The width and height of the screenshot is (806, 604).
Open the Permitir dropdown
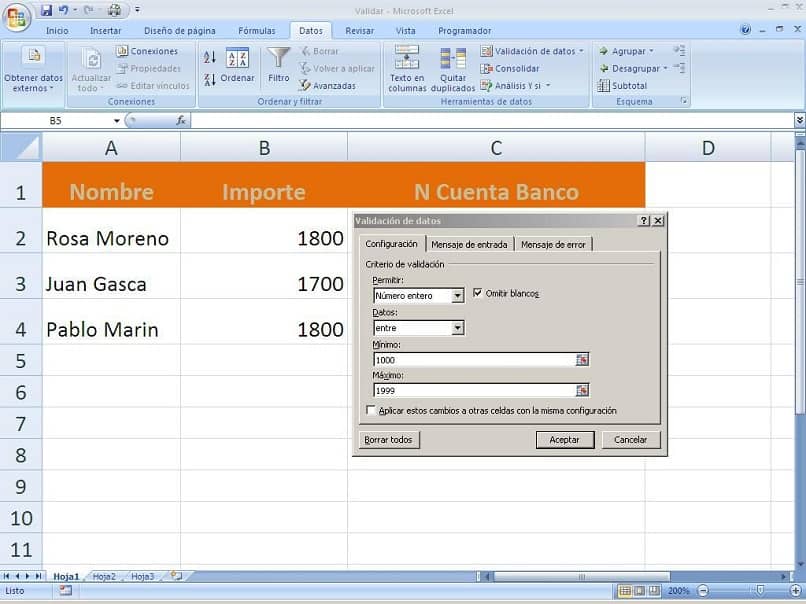pyautogui.click(x=457, y=296)
